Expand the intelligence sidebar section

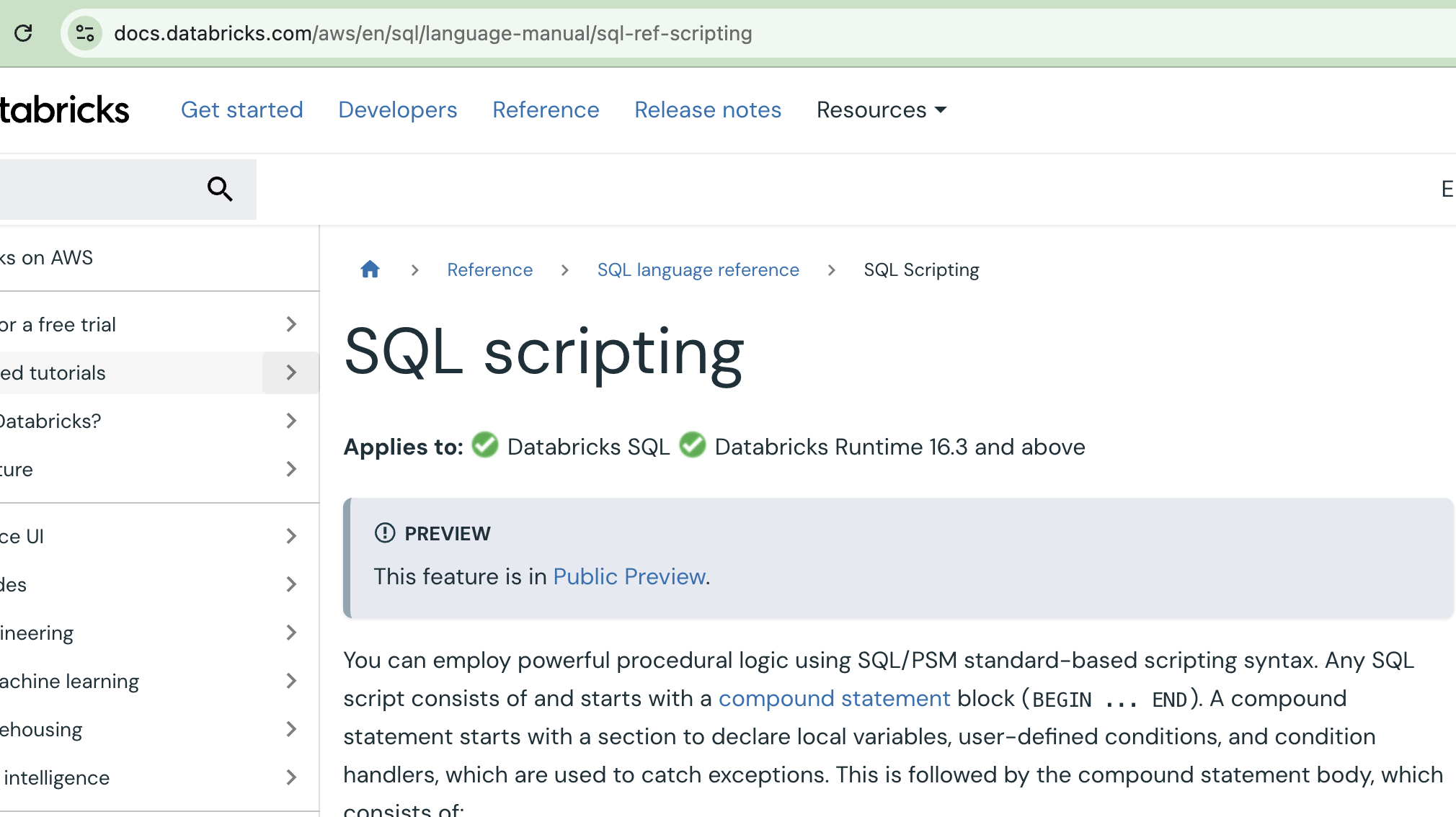(291, 777)
